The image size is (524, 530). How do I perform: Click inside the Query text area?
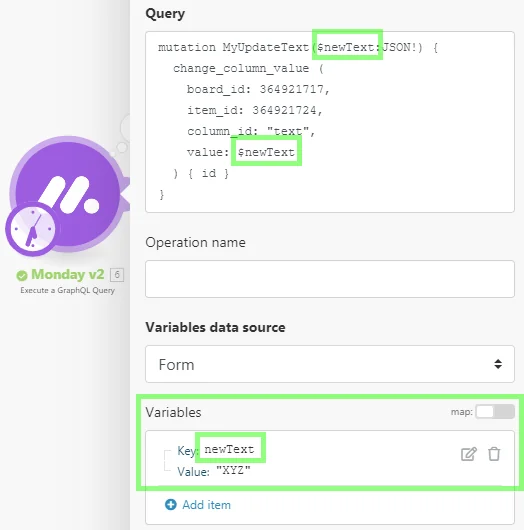click(x=330, y=122)
